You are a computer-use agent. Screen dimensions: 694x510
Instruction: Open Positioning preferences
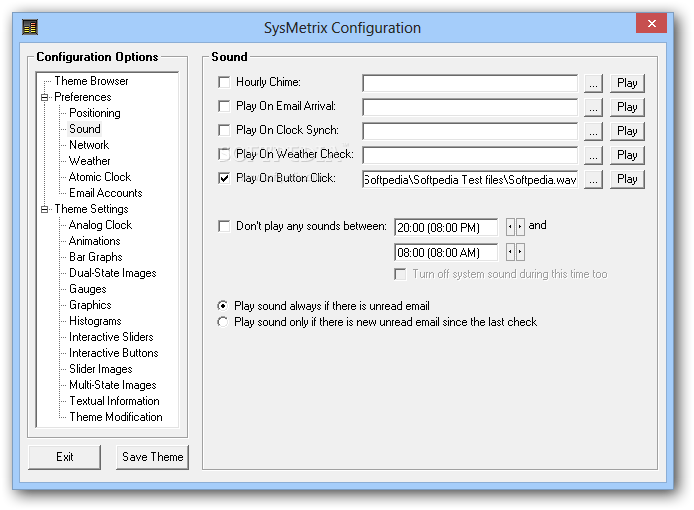[x=94, y=113]
